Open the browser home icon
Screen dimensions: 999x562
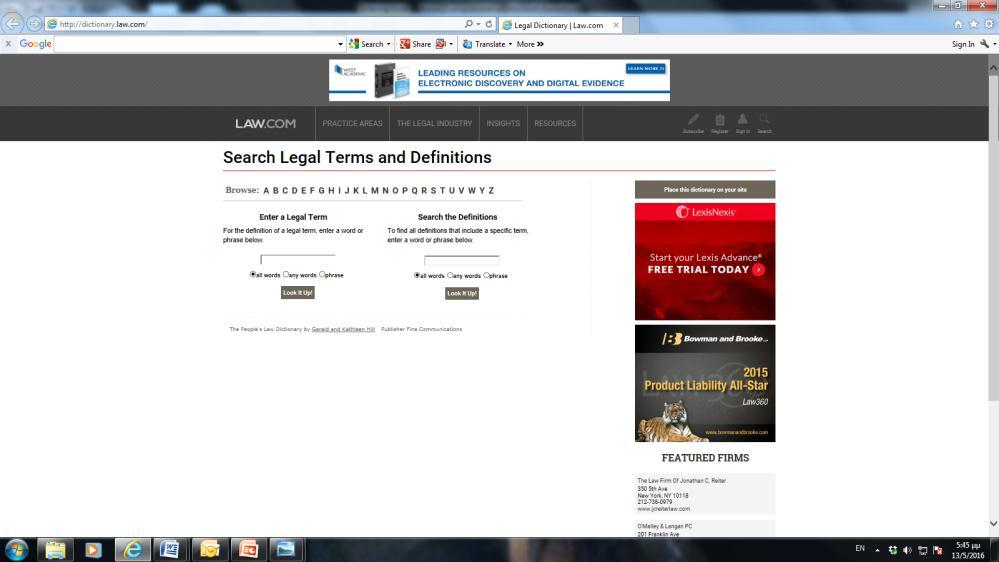(958, 24)
